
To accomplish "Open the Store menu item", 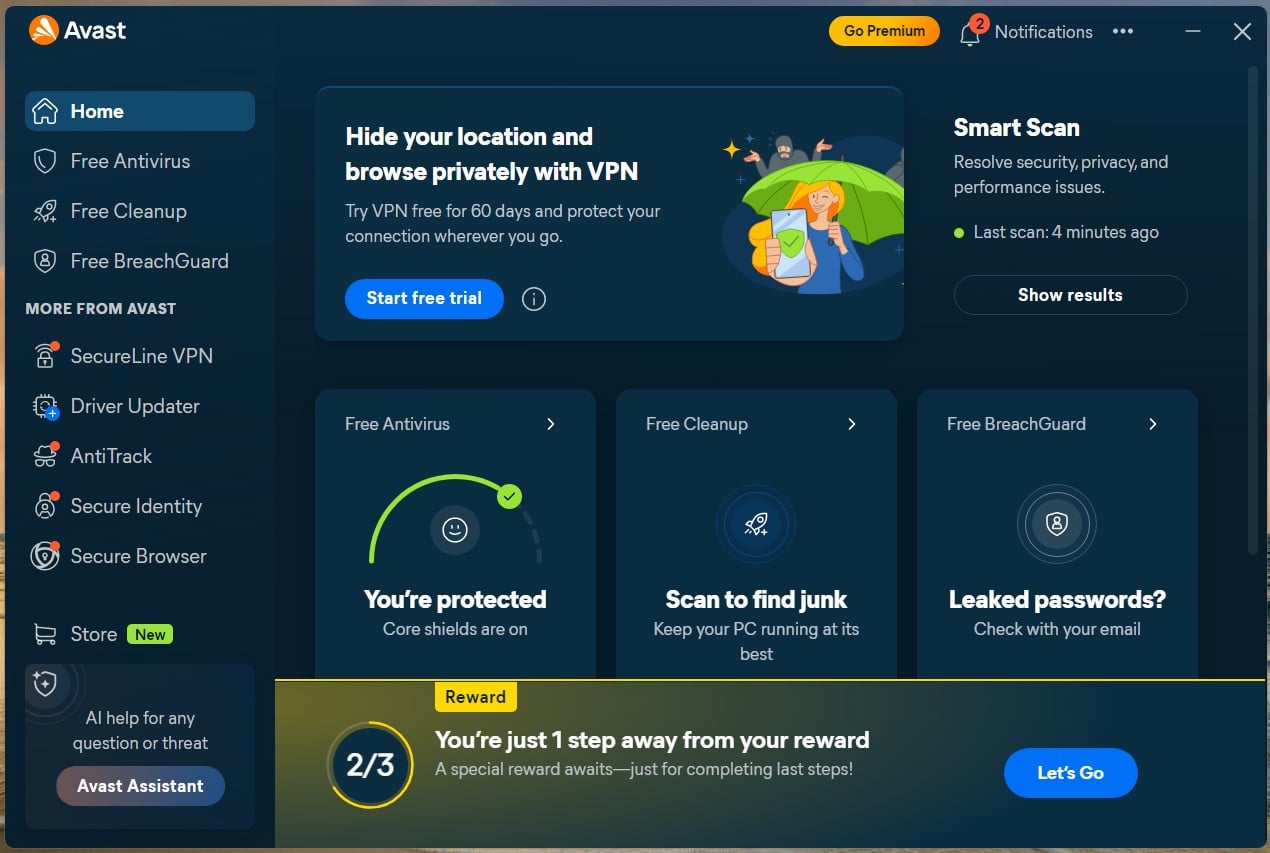I will coord(140,634).
